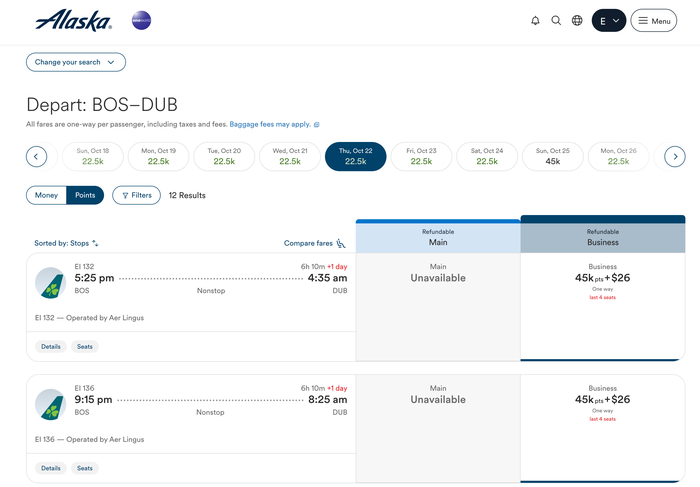Click Main Unavailable cell for EI 132
Image resolution: width=700 pixels, height=487 pixels.
[x=438, y=307]
